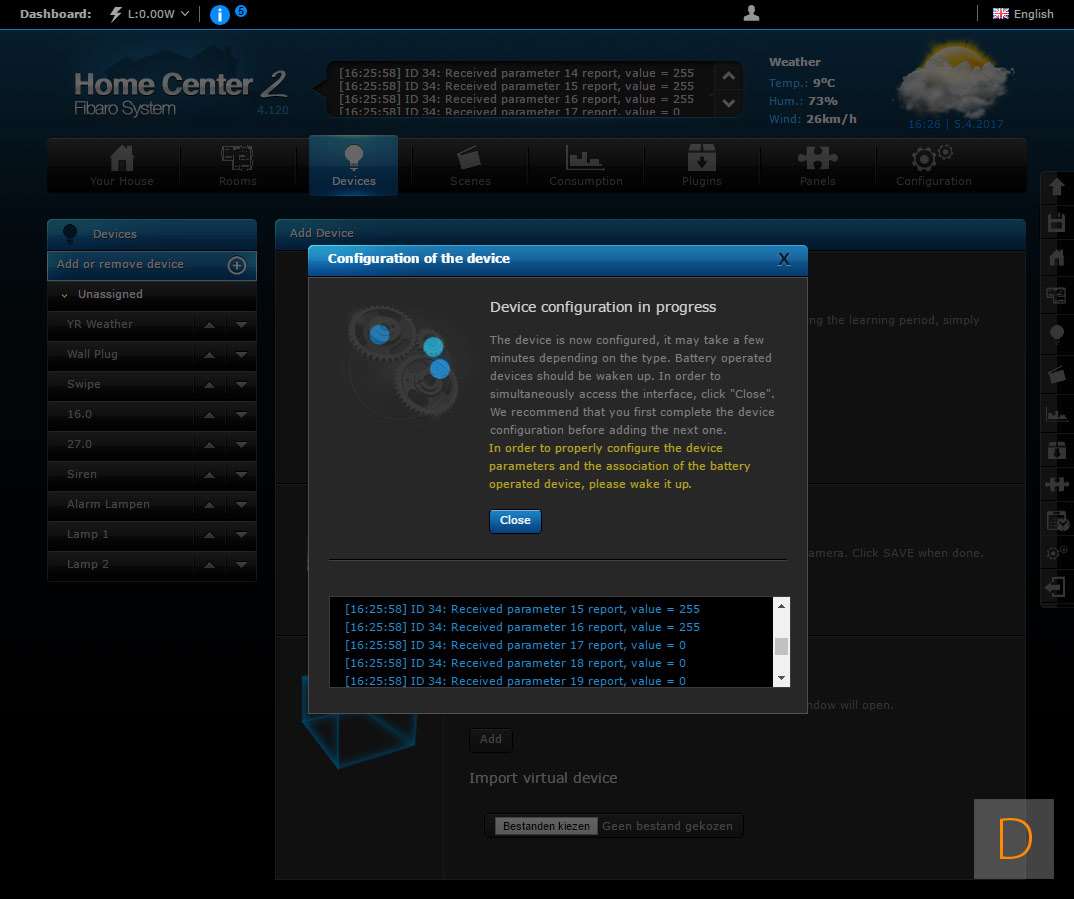The height and width of the screenshot is (899, 1074).
Task: Move YR Weather up
Action: tap(210, 325)
